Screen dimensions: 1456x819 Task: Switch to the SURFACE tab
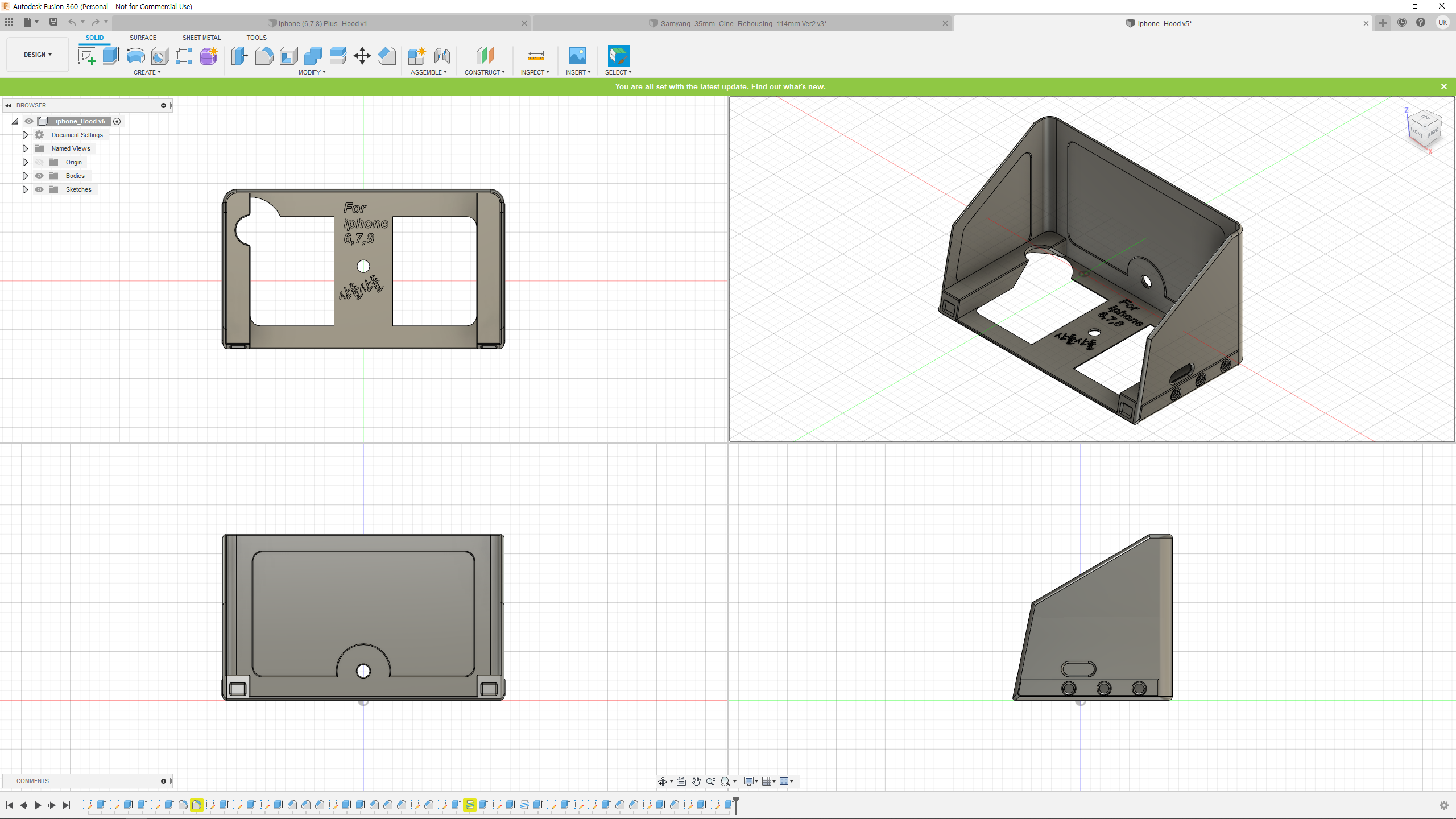[x=143, y=38]
